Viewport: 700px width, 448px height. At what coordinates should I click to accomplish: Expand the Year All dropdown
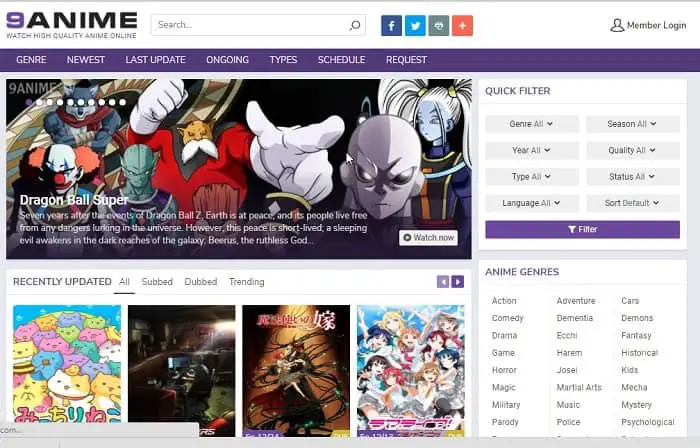pos(532,150)
